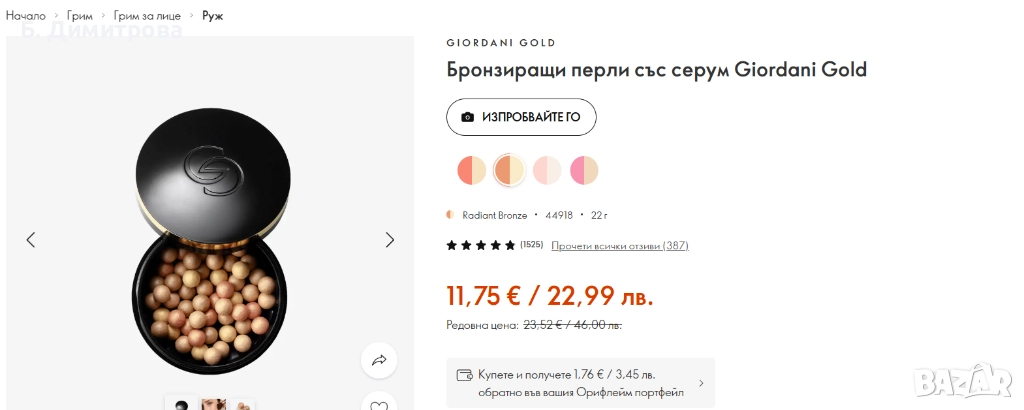Go to Грим за лице breadcrumb

pyautogui.click(x=141, y=16)
